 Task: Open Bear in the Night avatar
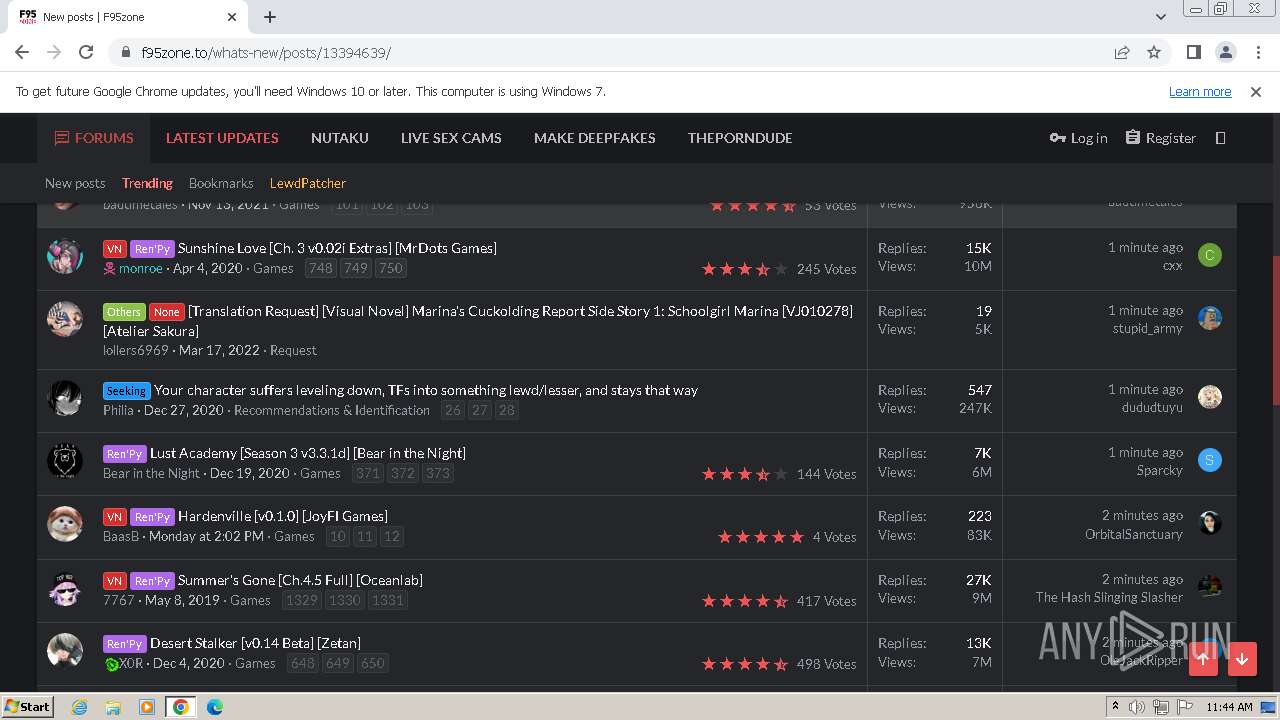click(65, 461)
